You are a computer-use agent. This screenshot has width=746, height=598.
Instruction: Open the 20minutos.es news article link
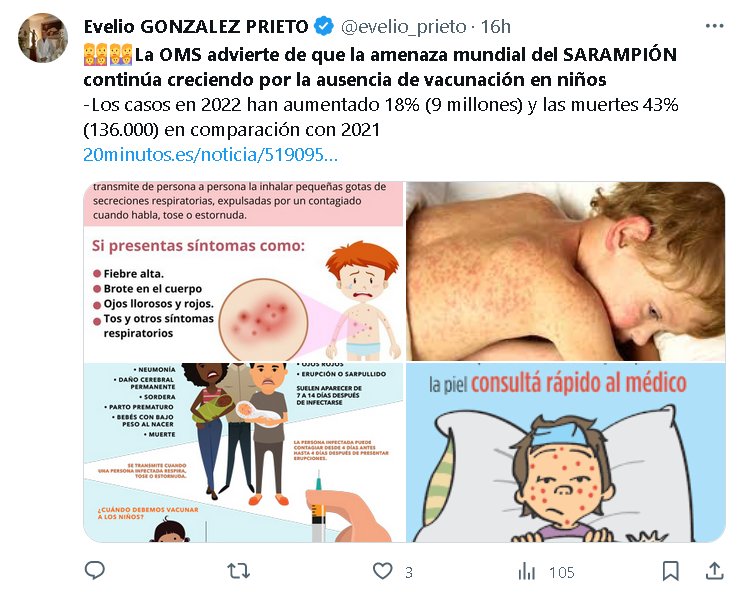click(x=210, y=155)
